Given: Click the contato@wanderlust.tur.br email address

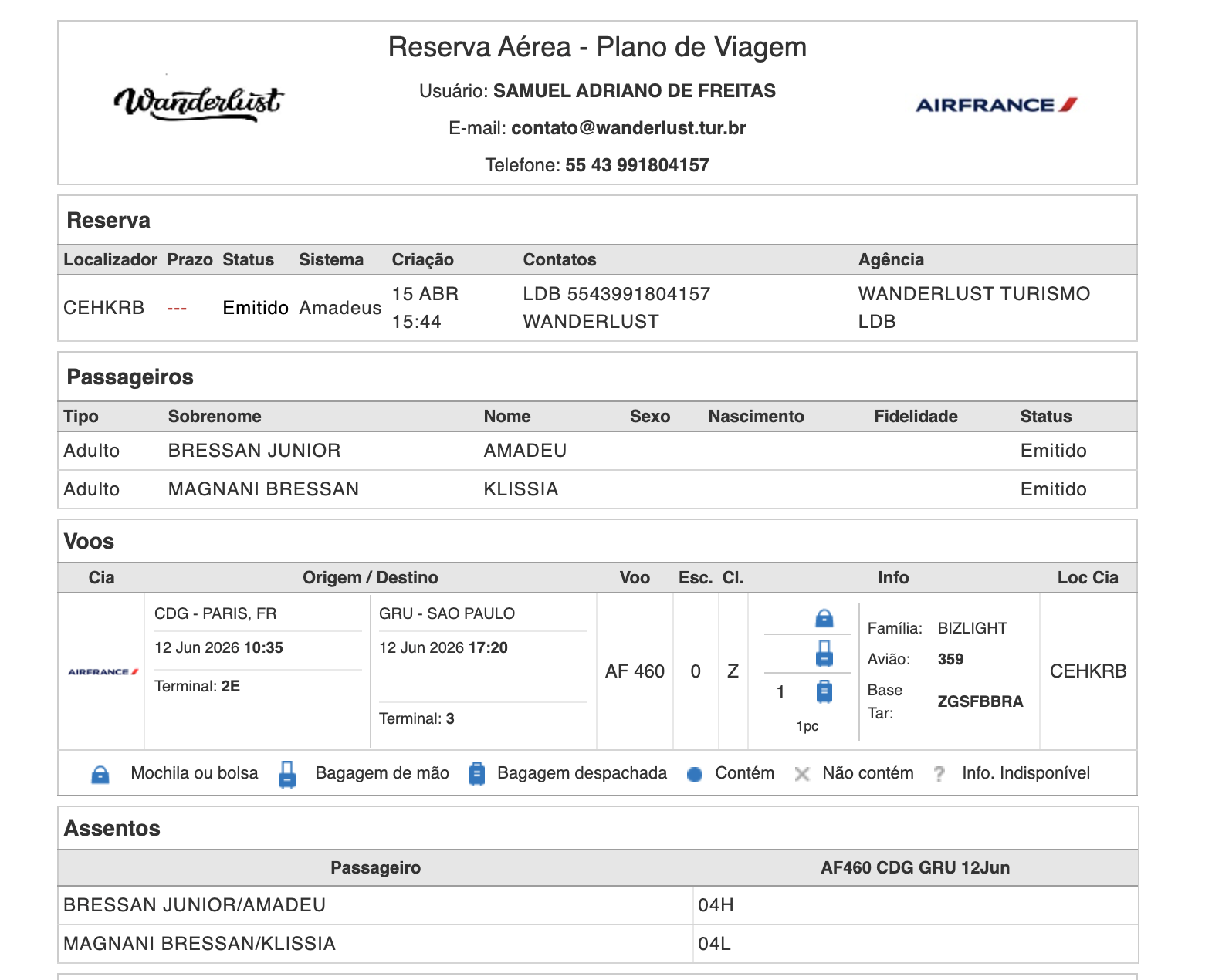Looking at the screenshot, I should click(x=628, y=128).
